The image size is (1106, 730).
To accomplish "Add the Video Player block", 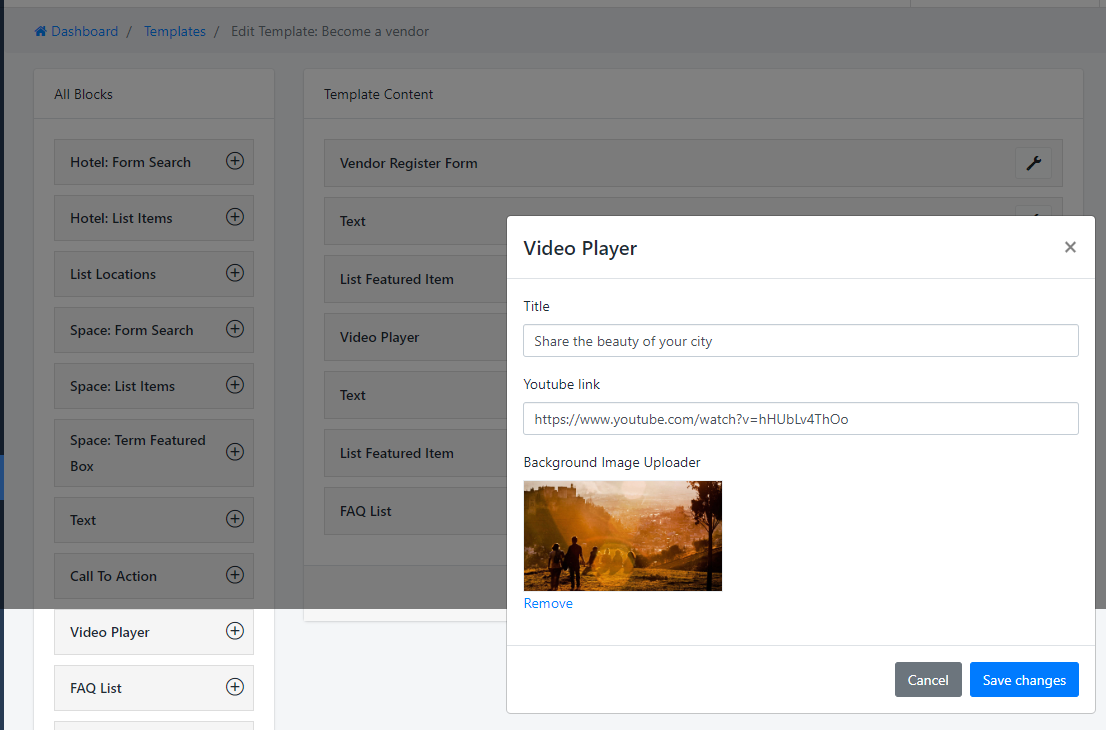I will (x=235, y=631).
